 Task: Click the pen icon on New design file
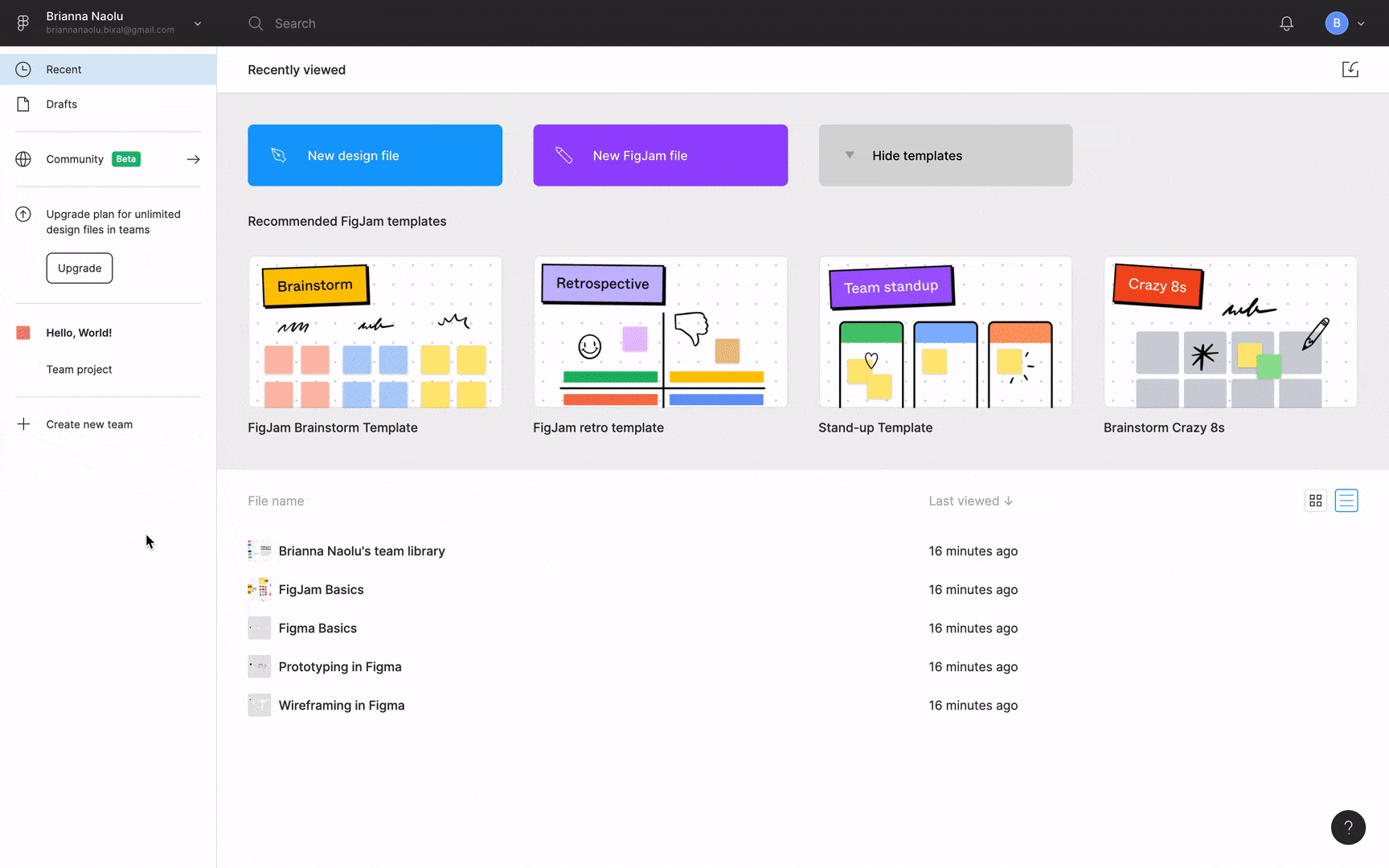click(279, 155)
